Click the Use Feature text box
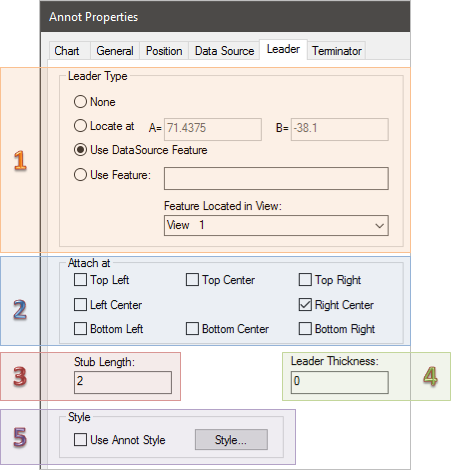Screen dimensions: 451x470 click(276, 179)
